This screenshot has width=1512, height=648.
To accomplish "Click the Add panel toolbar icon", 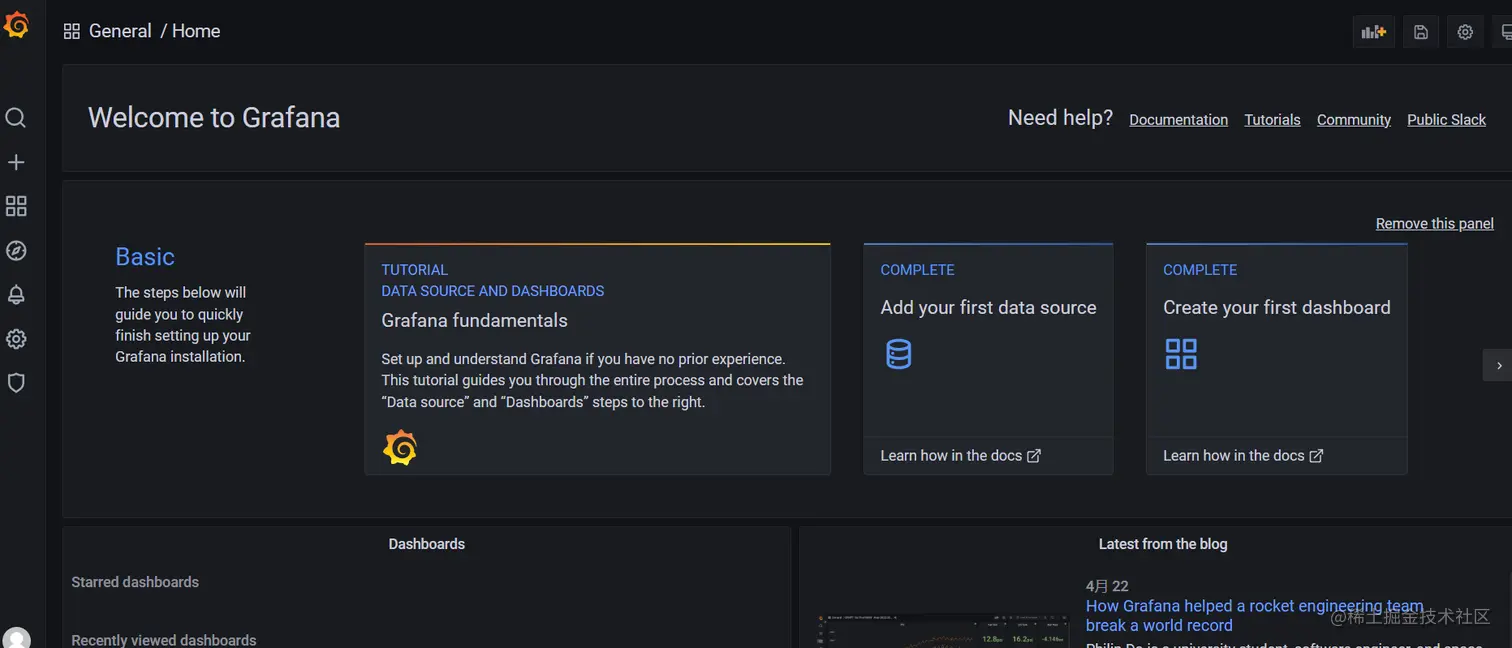I will tap(1374, 32).
